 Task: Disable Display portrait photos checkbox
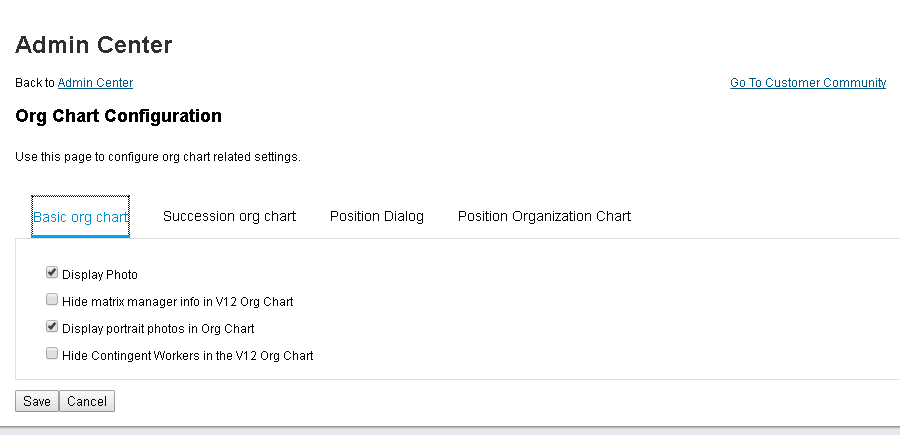point(52,327)
